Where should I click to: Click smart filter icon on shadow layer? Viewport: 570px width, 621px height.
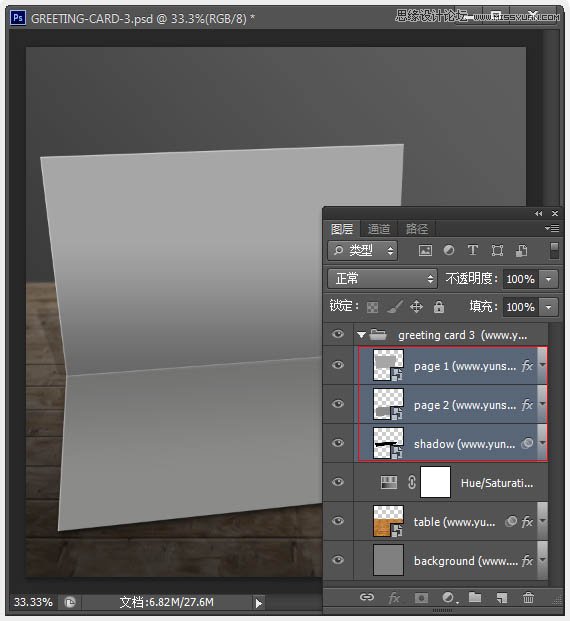tap(527, 443)
